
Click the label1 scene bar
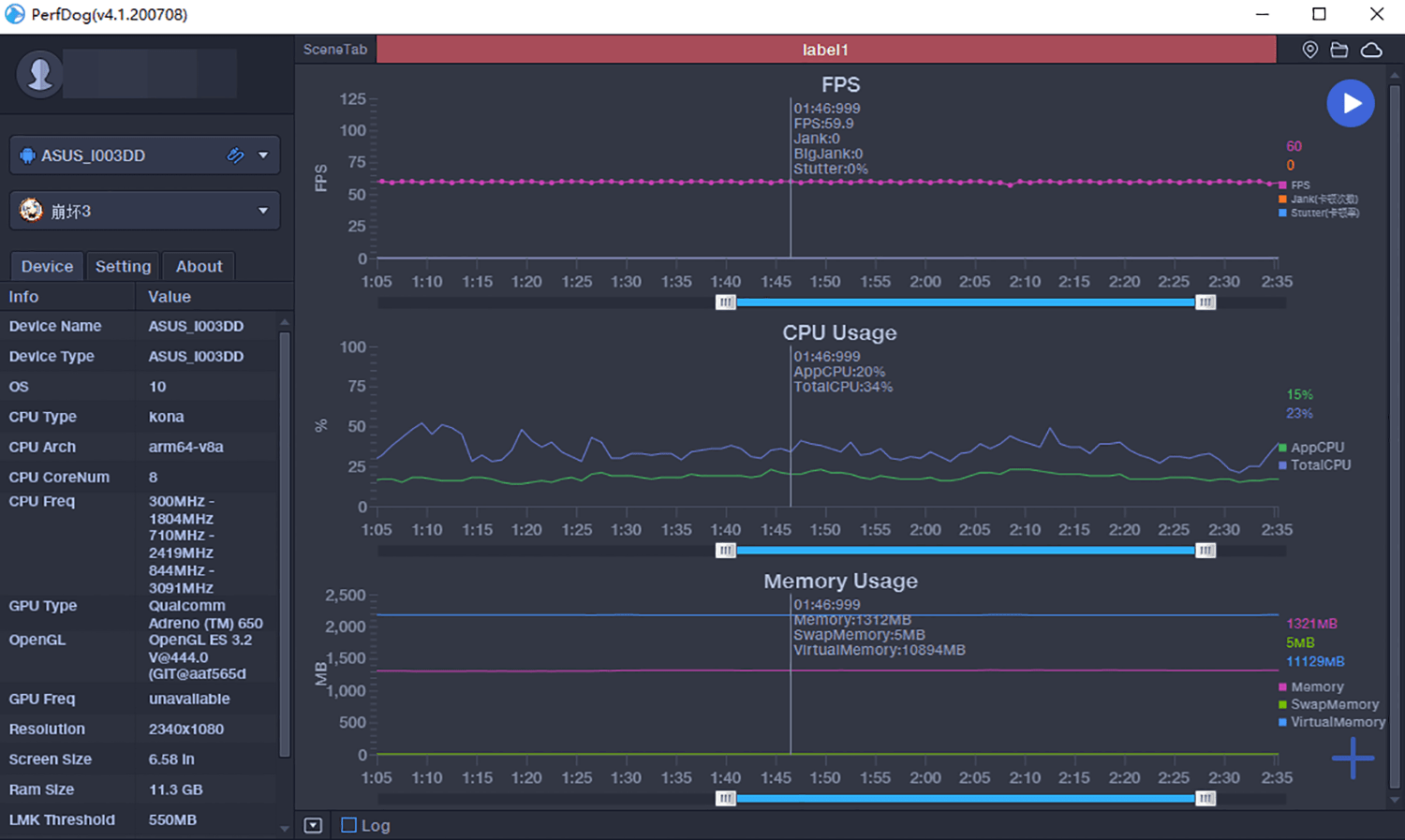(x=826, y=50)
